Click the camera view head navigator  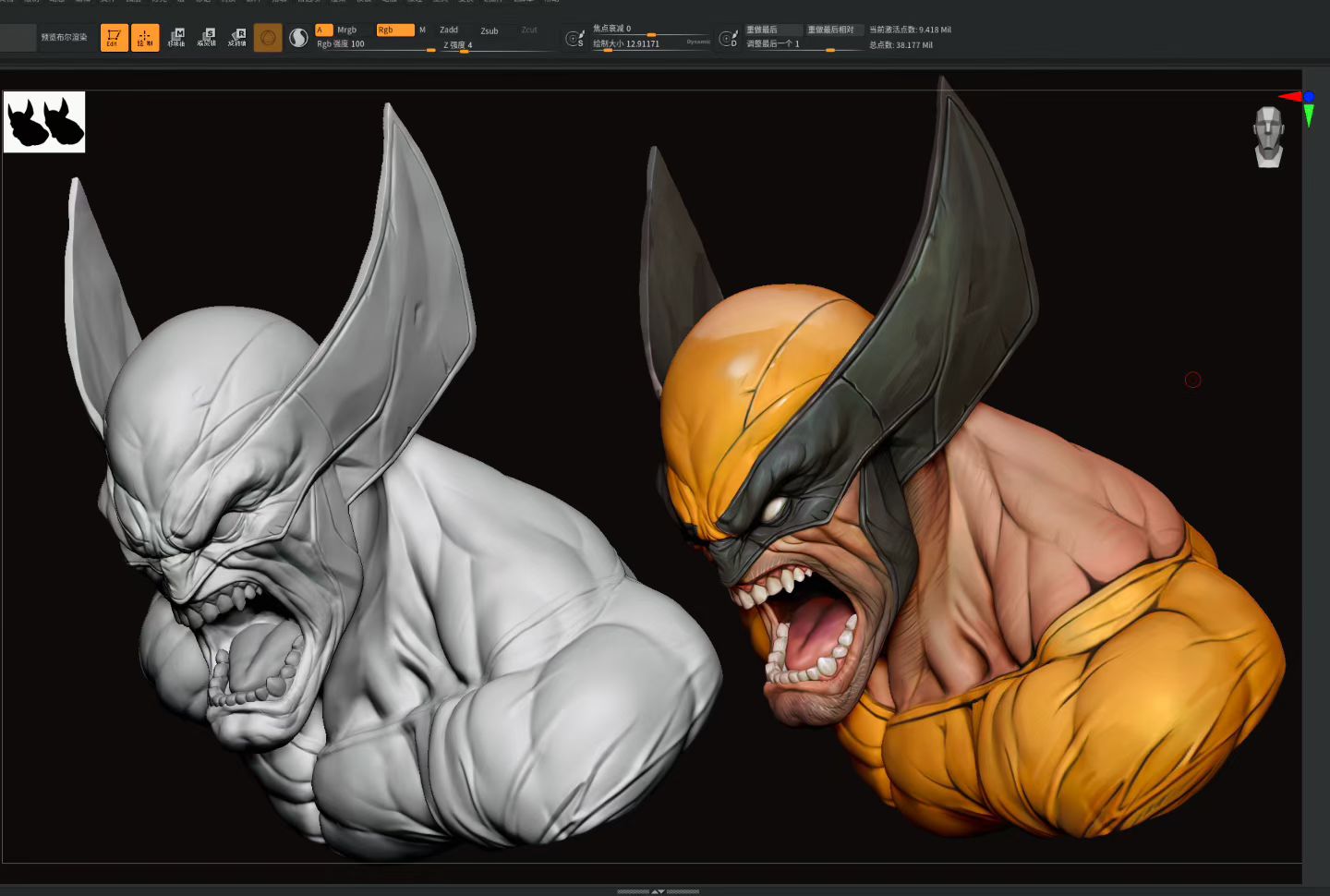click(1269, 137)
